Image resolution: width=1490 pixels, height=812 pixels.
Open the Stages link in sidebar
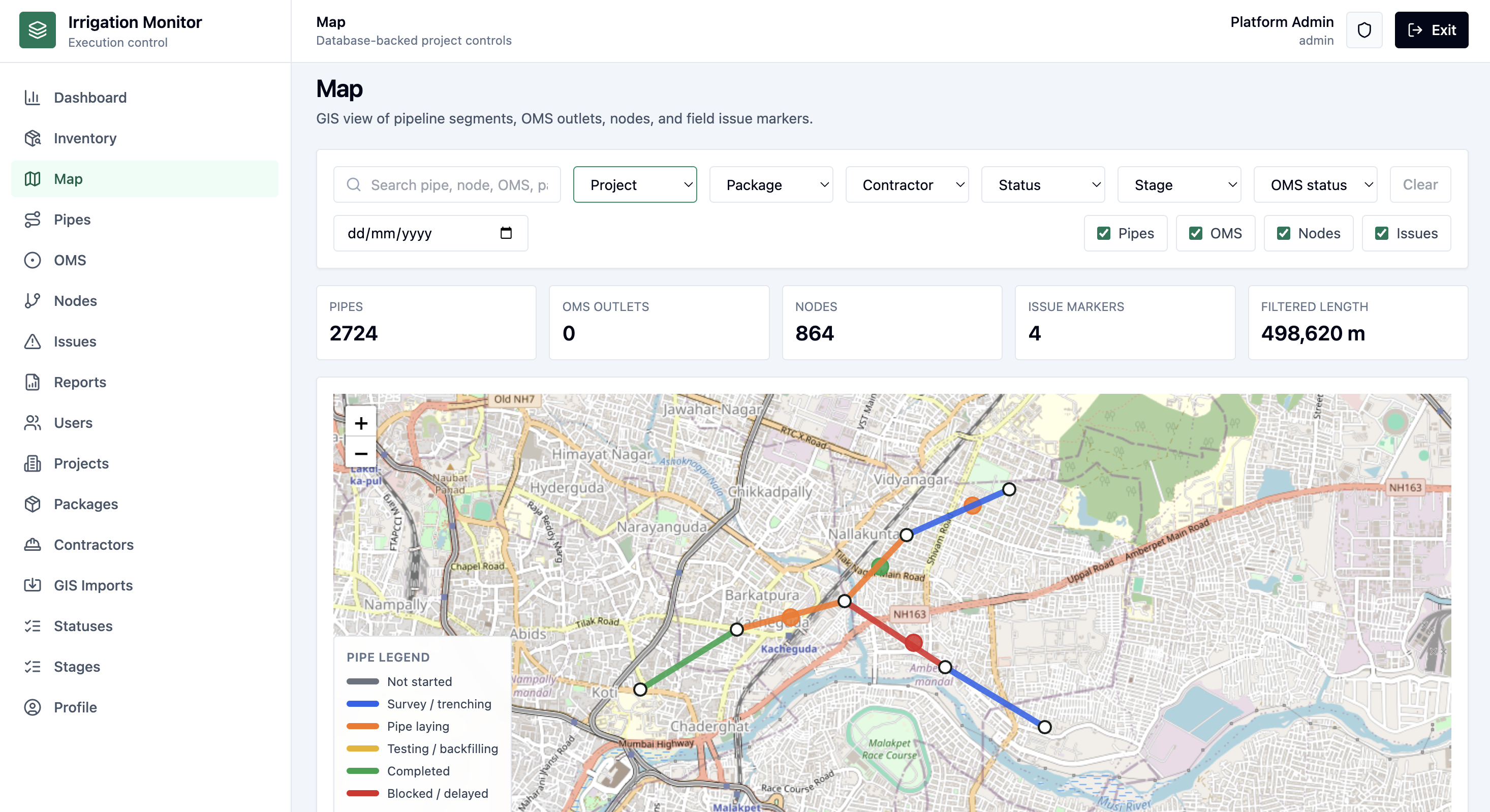(145, 666)
